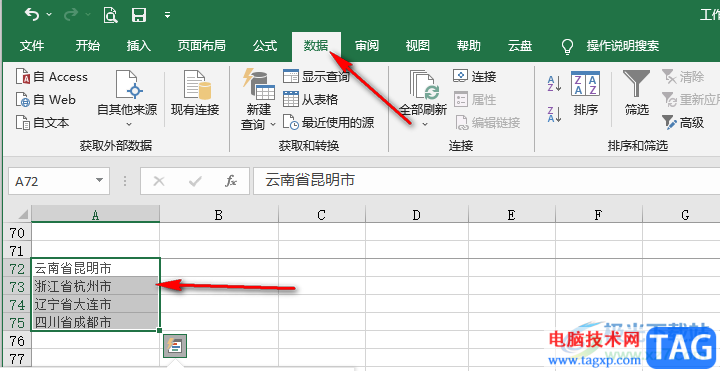The image size is (720, 371).
Task: Switch to the 帮助 ribbon tab
Action: [469, 46]
